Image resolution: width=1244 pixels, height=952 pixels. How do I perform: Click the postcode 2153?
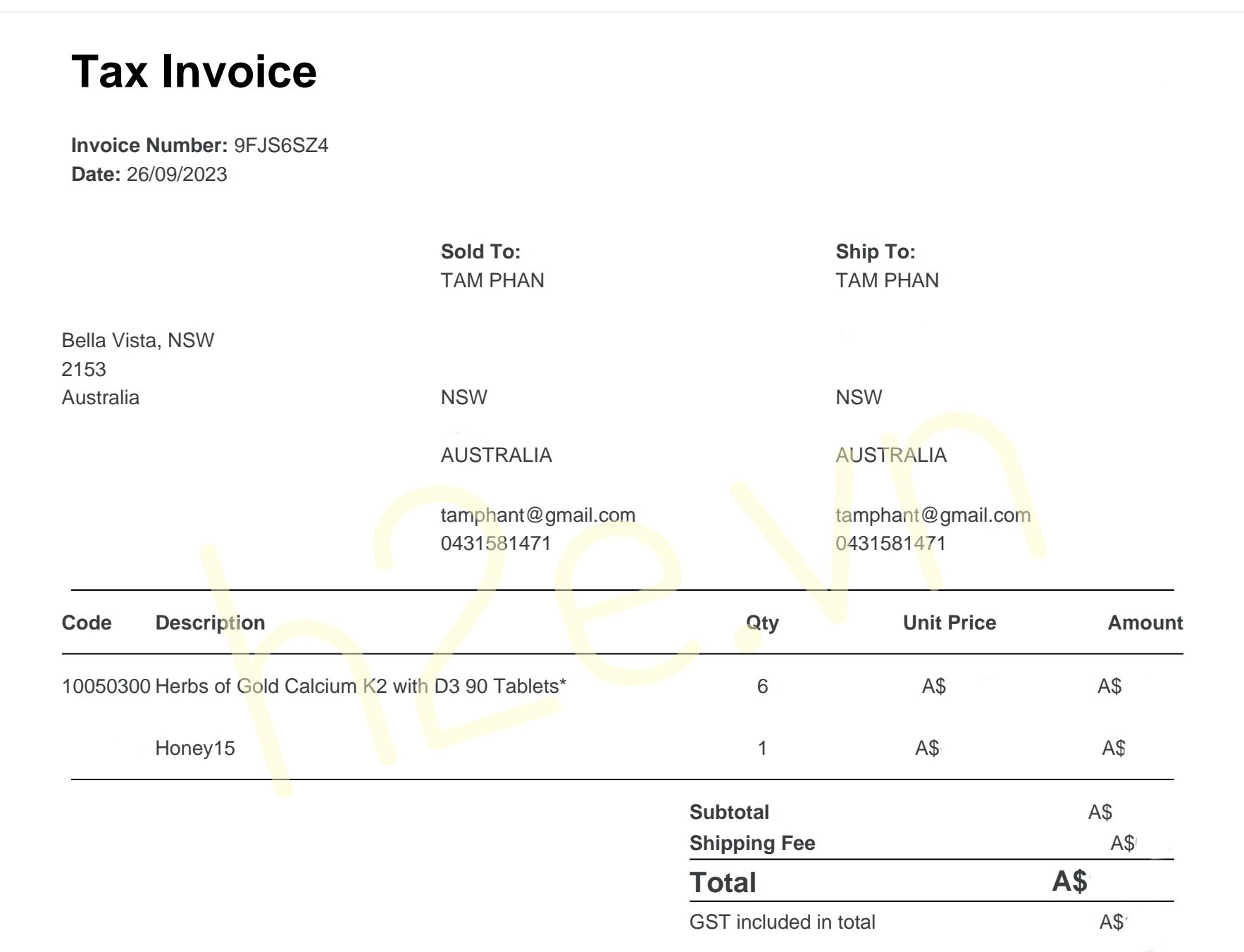click(84, 370)
